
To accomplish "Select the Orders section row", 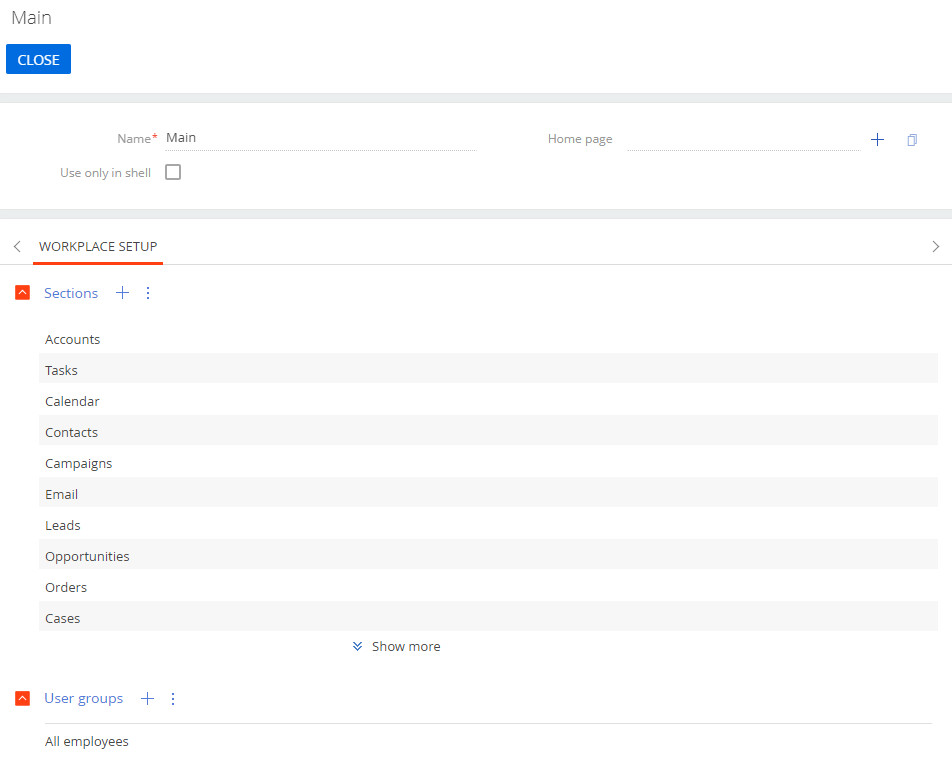I will 488,587.
